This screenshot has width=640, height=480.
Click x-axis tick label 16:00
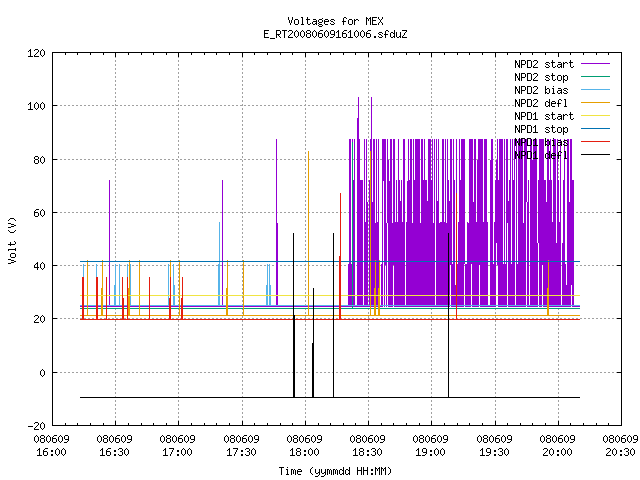coord(51,453)
